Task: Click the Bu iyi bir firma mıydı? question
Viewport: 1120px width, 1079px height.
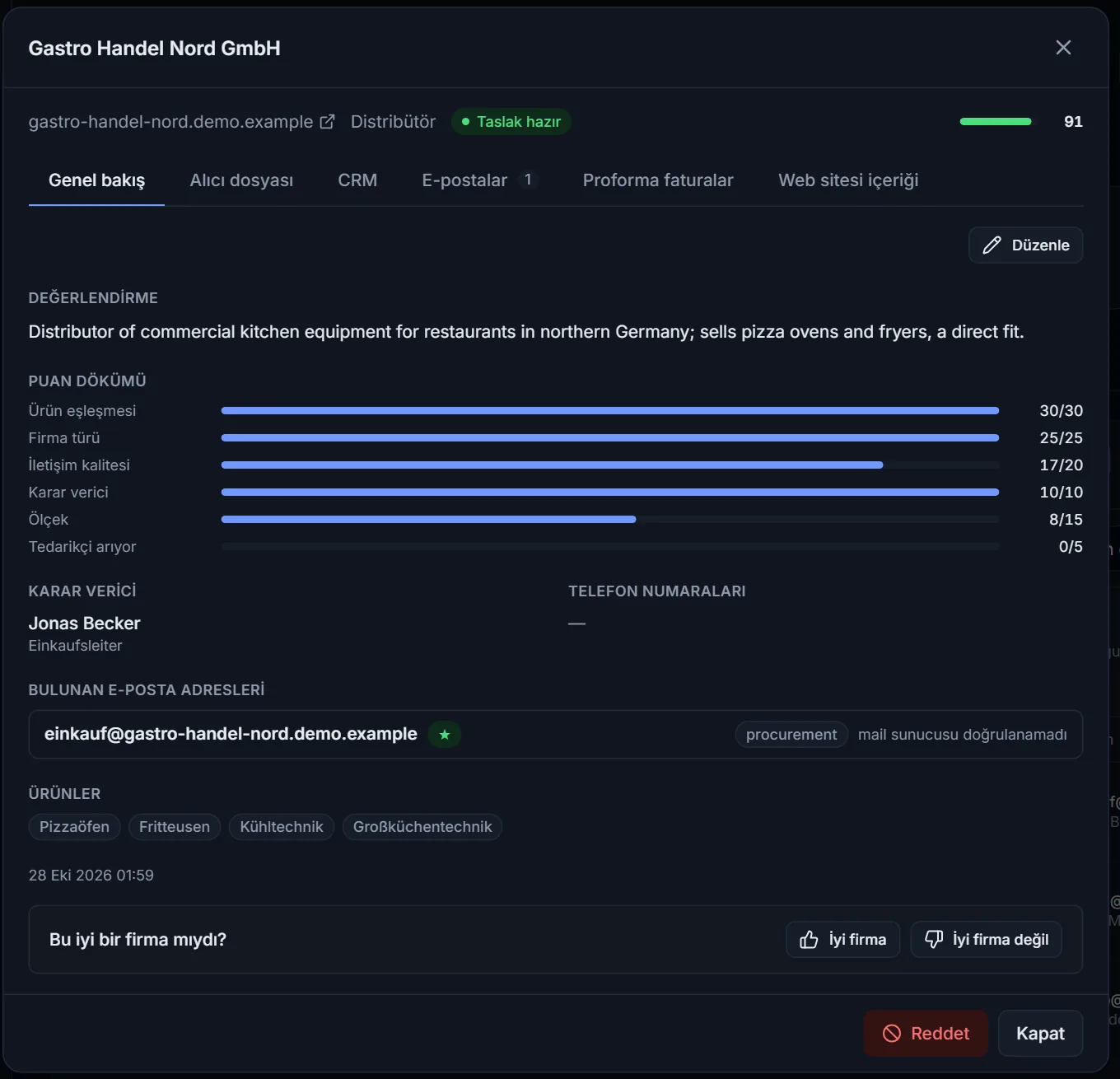Action: pos(138,940)
